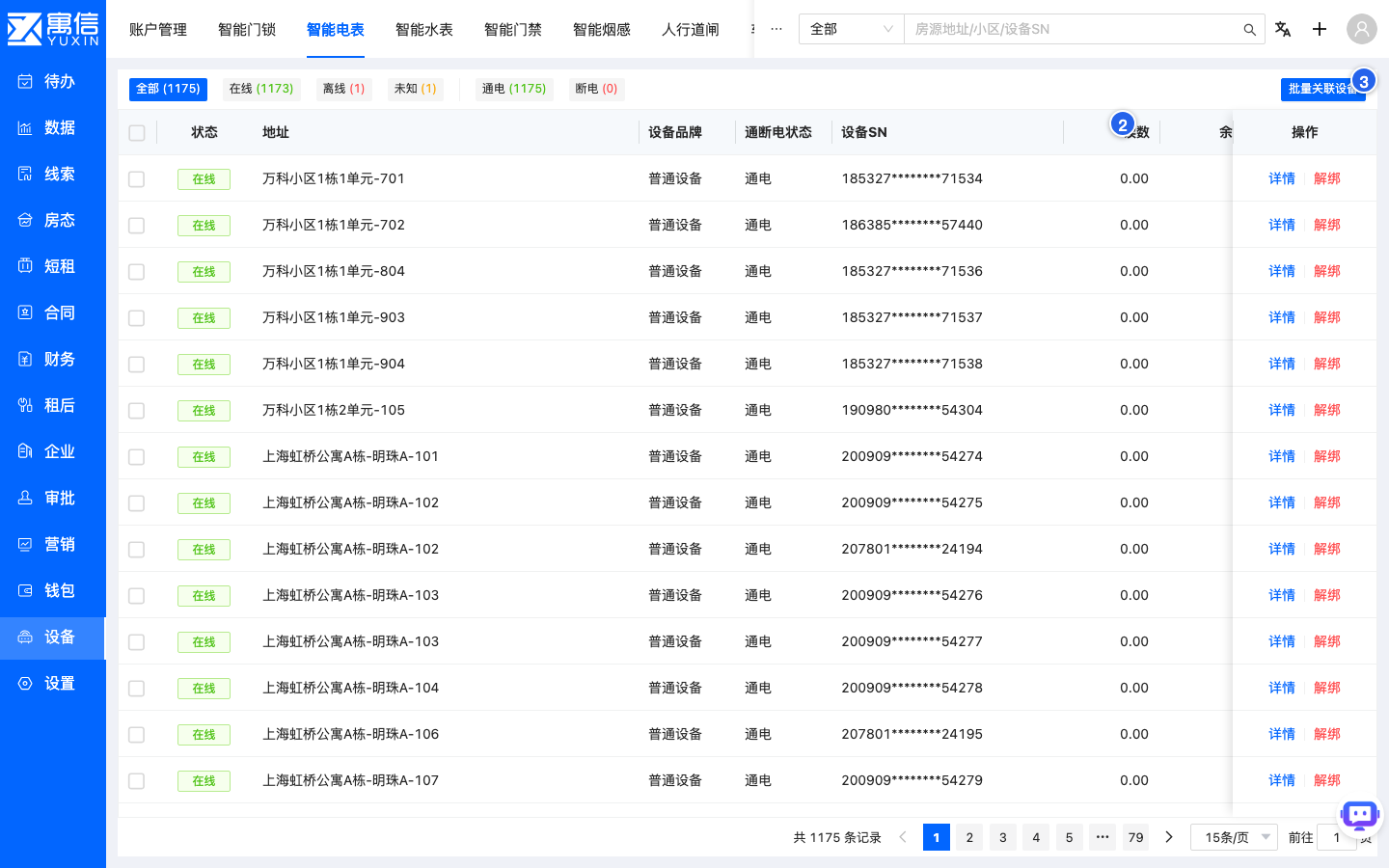Toggle the select-all header checkbox

coord(137,133)
